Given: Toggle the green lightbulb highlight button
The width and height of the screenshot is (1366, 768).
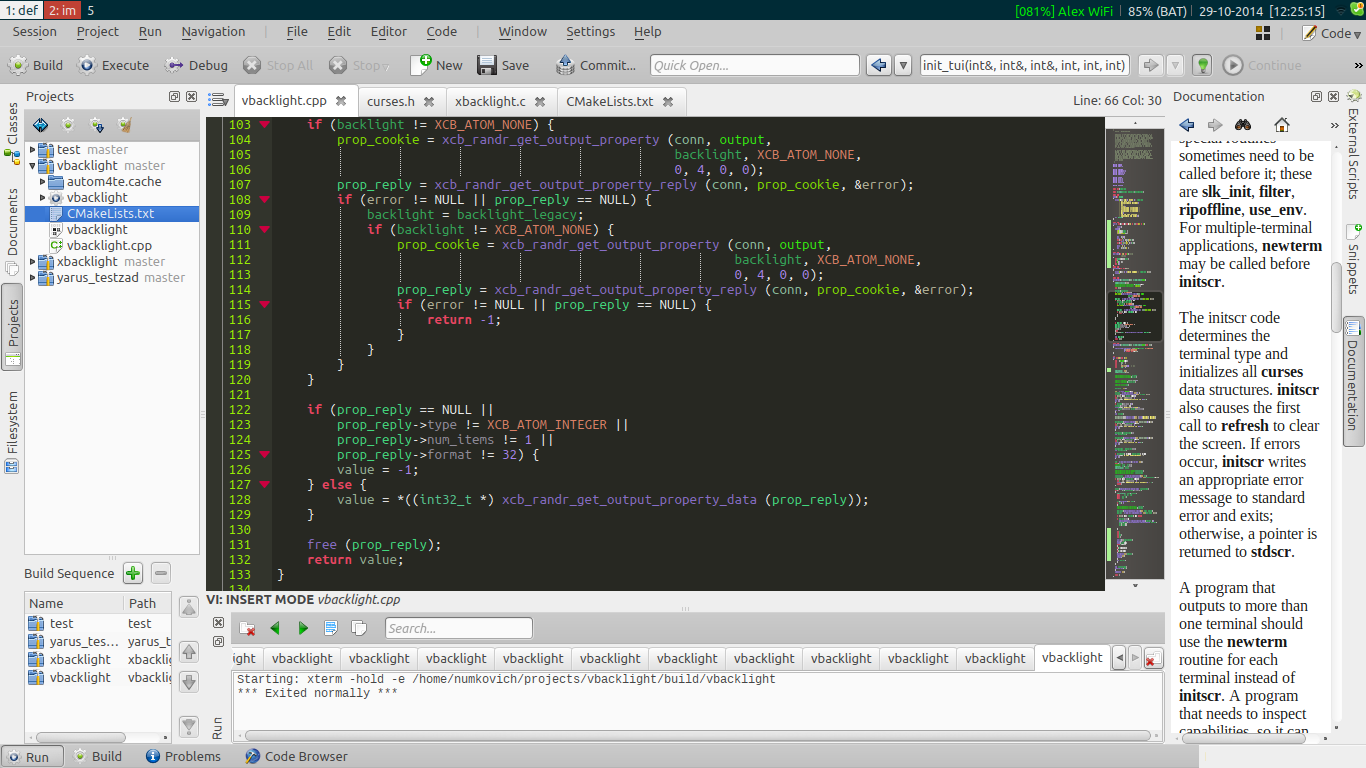Looking at the screenshot, I should coord(1203,65).
